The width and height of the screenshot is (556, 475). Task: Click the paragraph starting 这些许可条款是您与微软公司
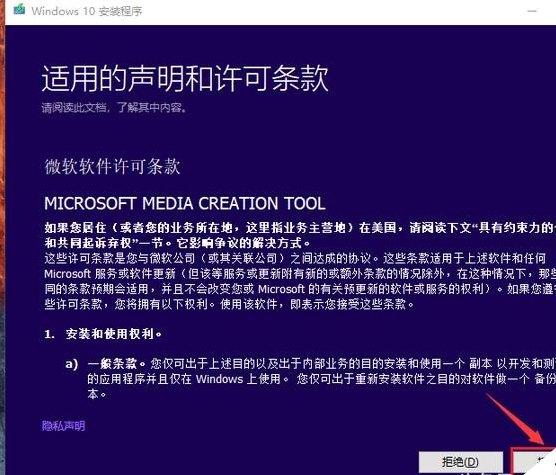[300, 281]
